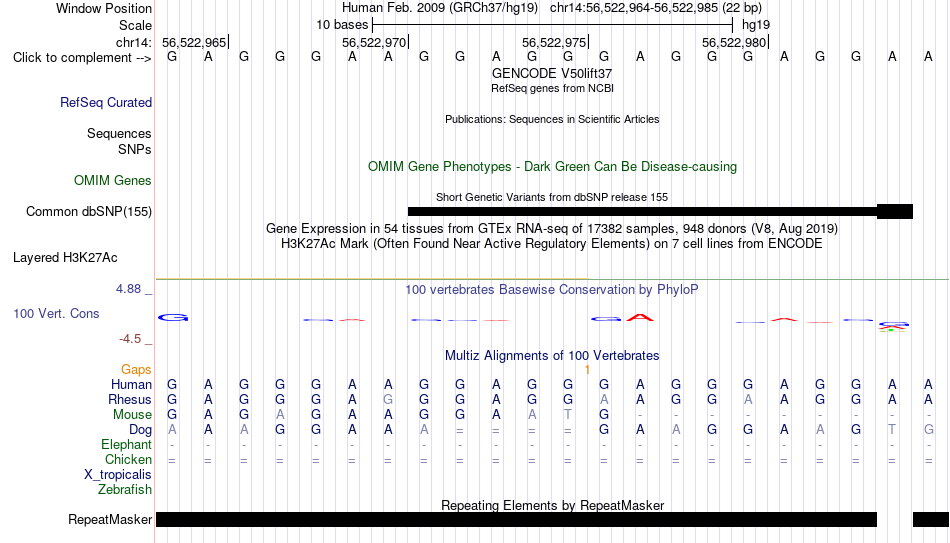This screenshot has width=950, height=543.
Task: Click the 'OMIM Gene Phenotypes' green track title
Action: [x=552, y=167]
